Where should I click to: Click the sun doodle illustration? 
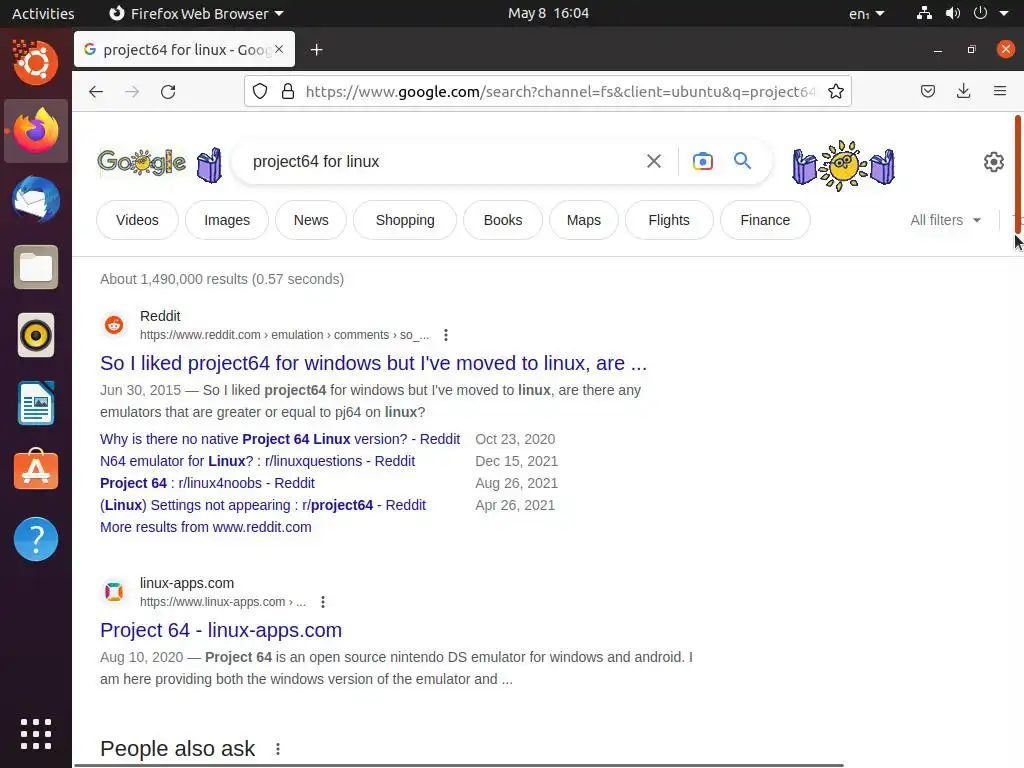tap(843, 165)
